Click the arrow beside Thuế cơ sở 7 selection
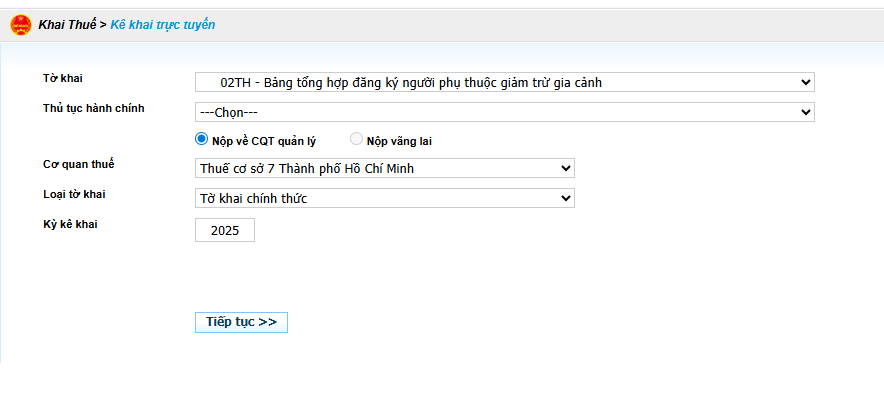The height and width of the screenshot is (405, 884). click(x=566, y=168)
